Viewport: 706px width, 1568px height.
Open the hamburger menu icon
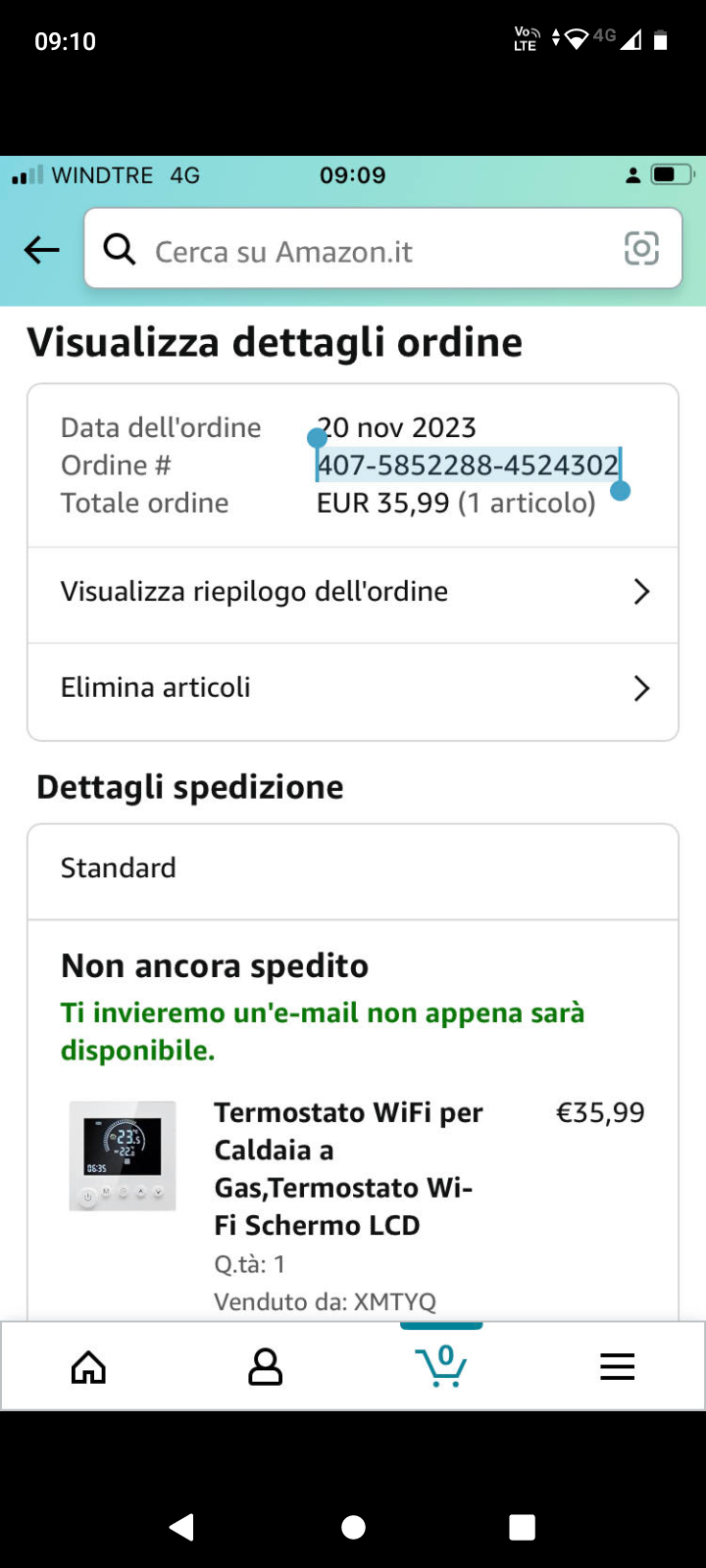(618, 1367)
